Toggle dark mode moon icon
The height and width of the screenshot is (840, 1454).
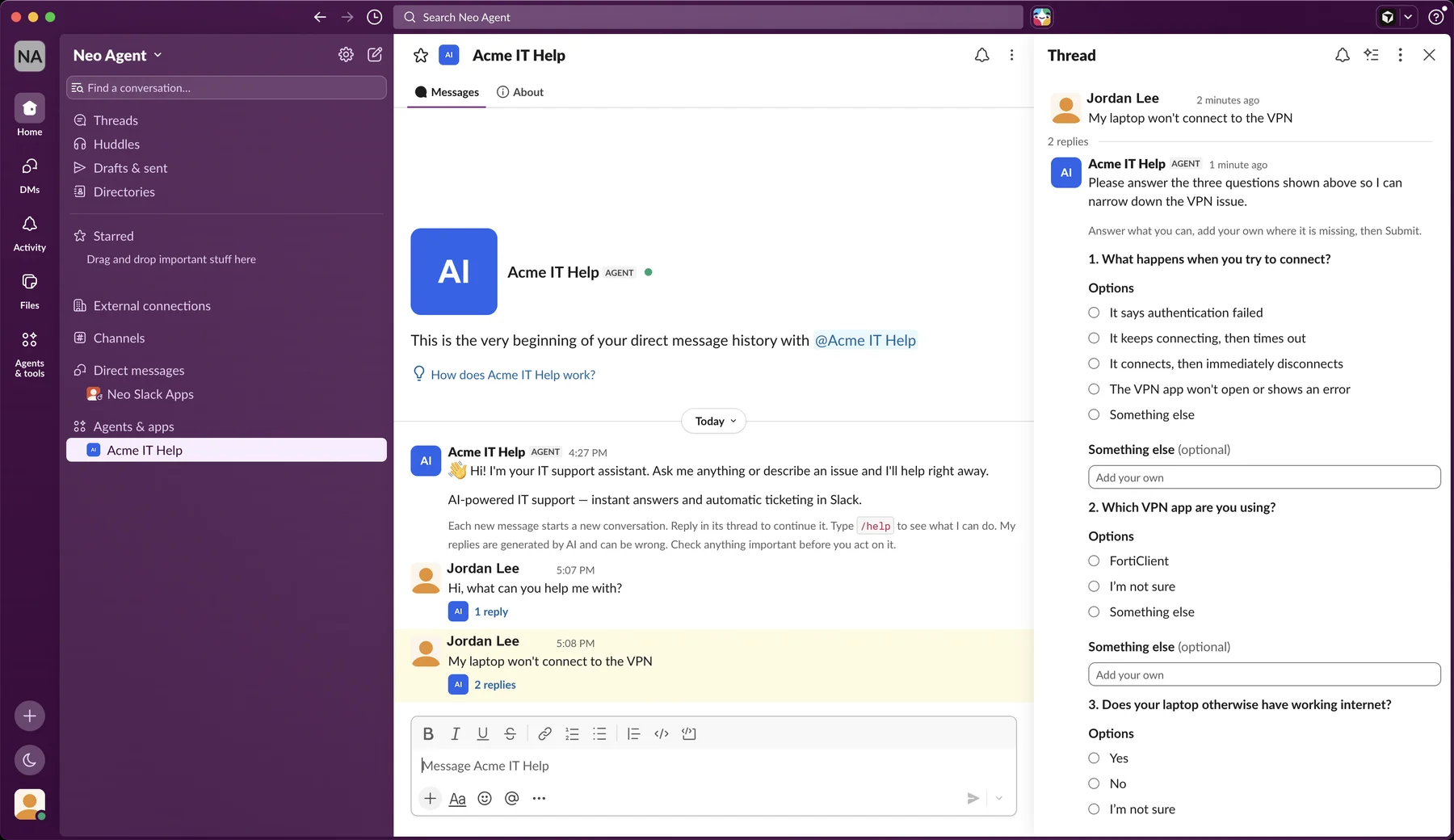click(x=30, y=760)
